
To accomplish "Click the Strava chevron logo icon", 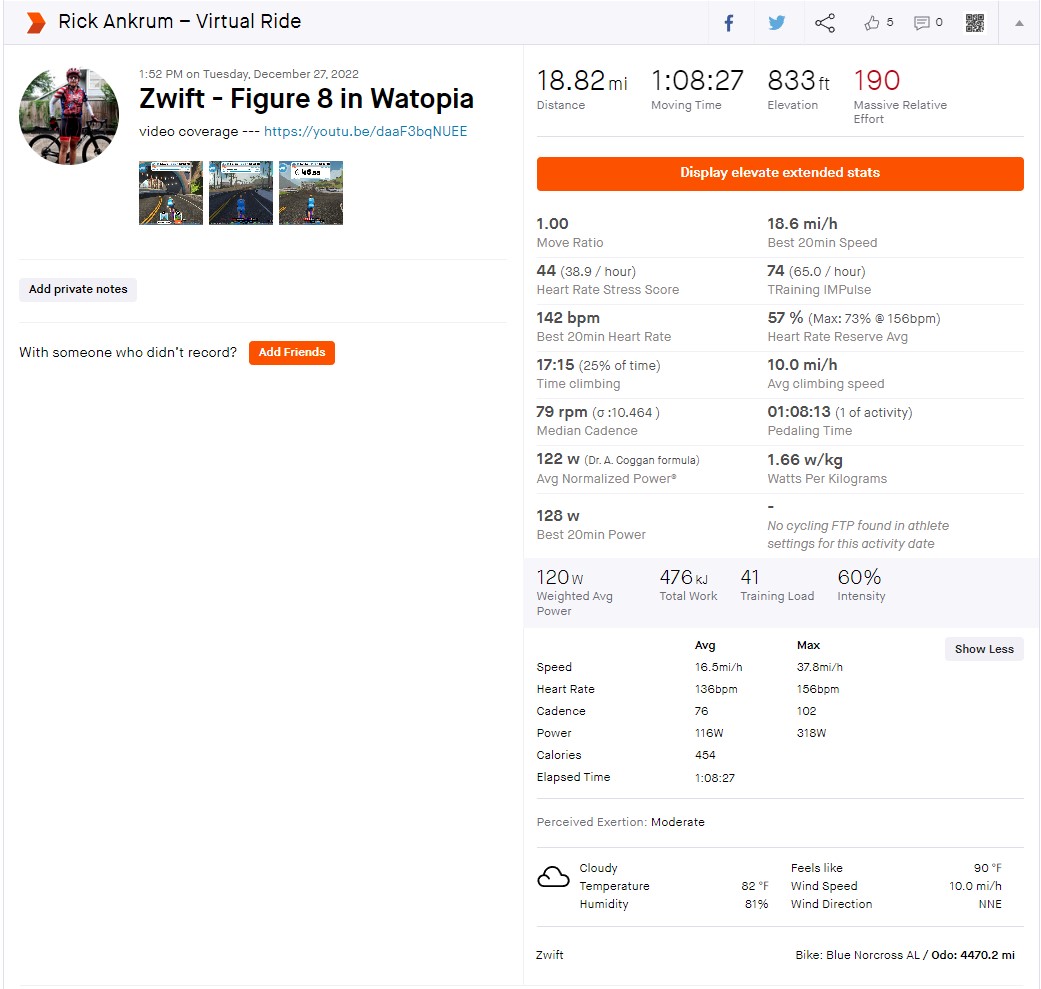I will click(x=36, y=22).
